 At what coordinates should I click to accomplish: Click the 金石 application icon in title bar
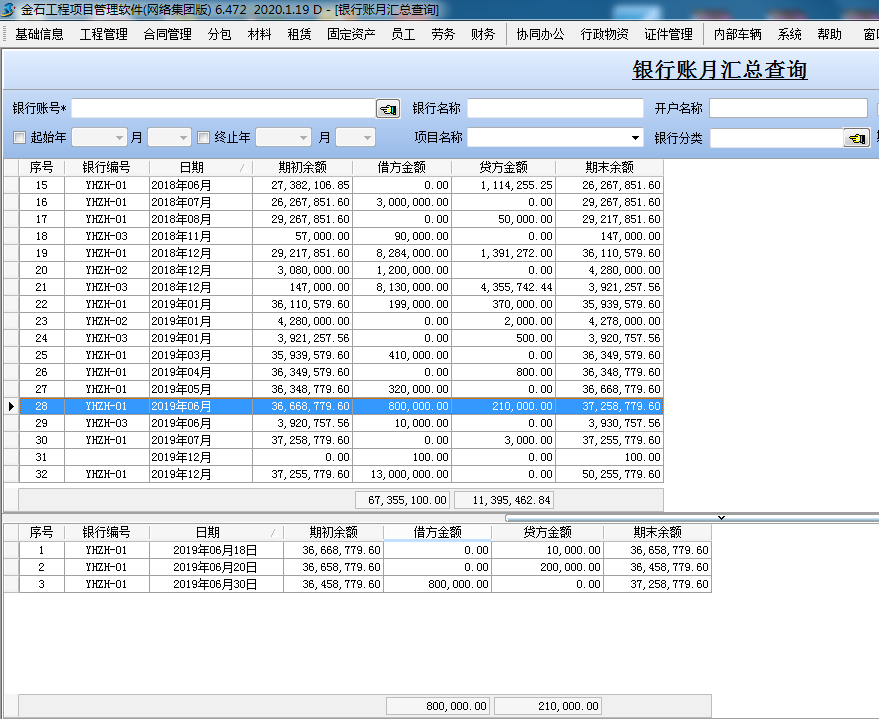[8, 10]
